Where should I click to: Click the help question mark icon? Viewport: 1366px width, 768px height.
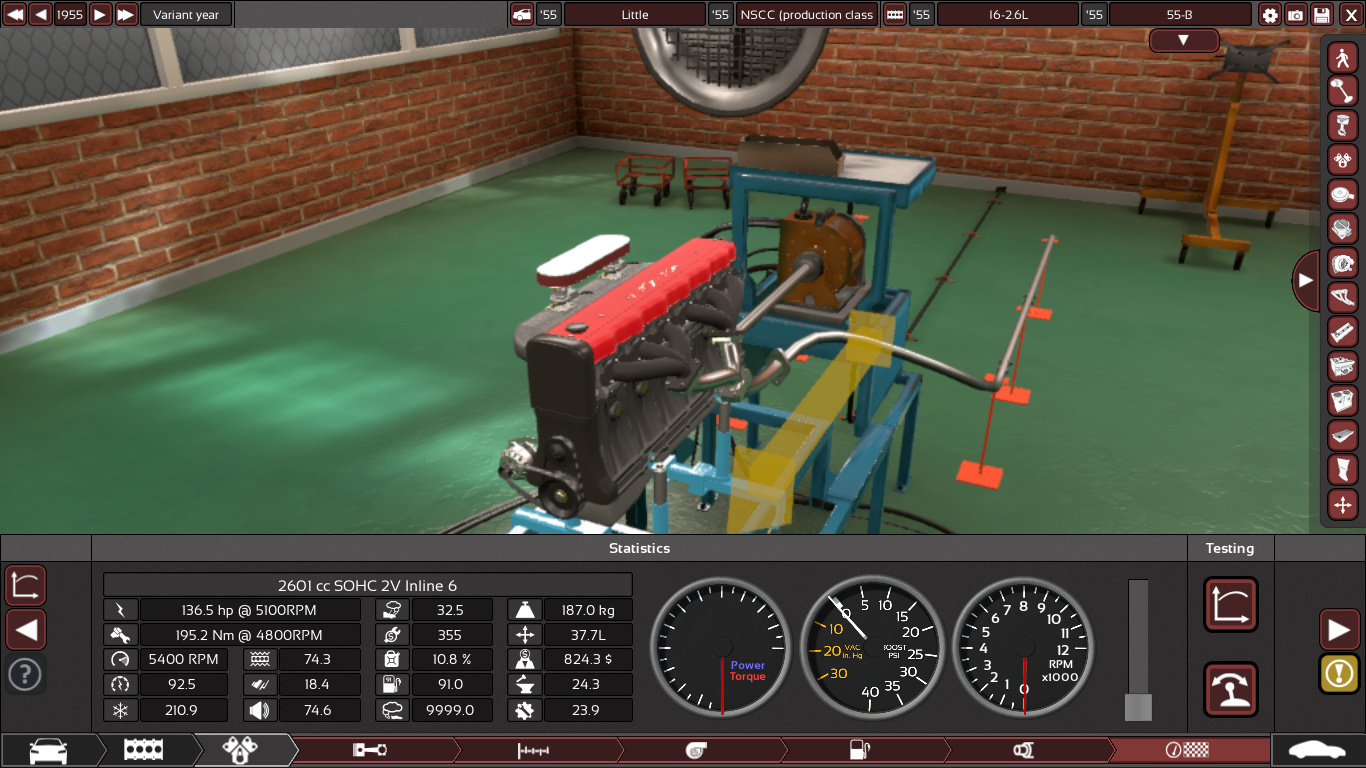25,674
